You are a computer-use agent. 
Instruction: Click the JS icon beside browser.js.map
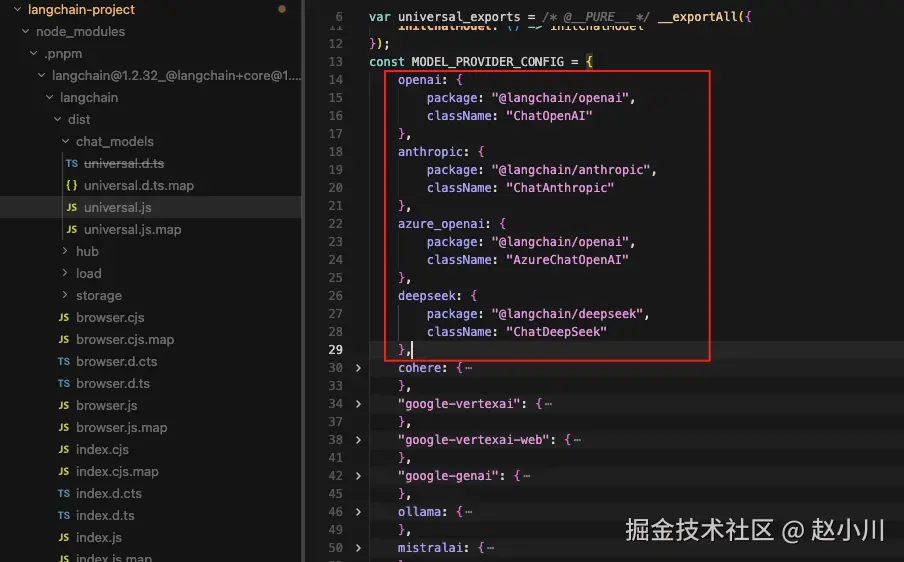(63, 427)
